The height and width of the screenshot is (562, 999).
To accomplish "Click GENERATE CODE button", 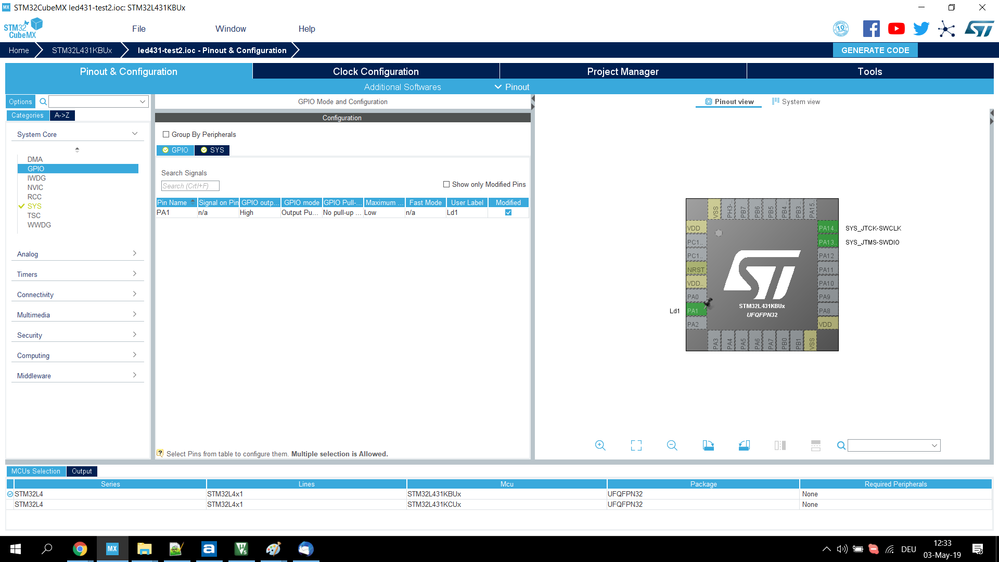I will pos(875,50).
